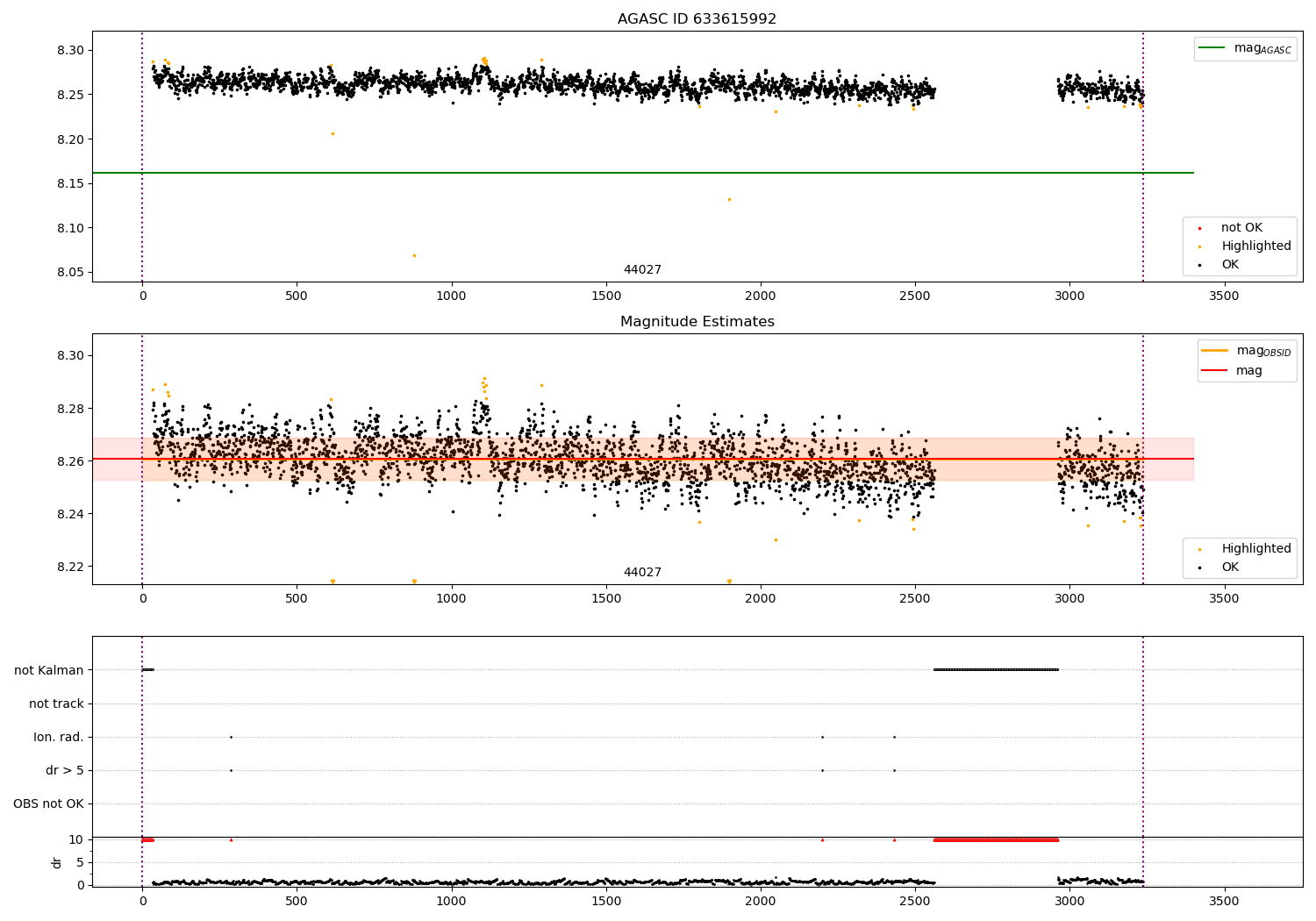Screen dimensions: 1316x921
Task: Click the 'not Kalman' row label
Action: pyautogui.click(x=49, y=670)
